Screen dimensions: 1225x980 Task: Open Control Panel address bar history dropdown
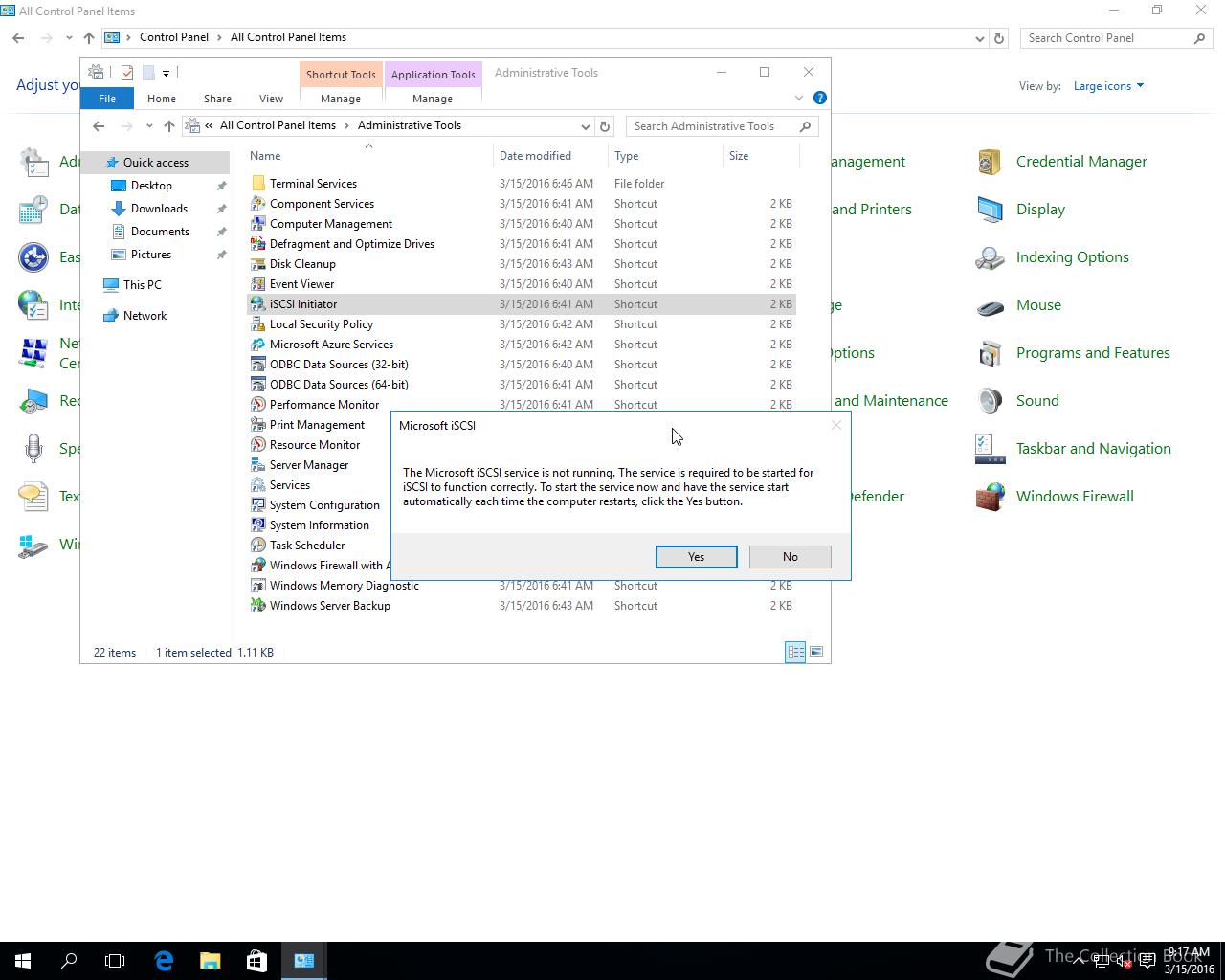979,38
